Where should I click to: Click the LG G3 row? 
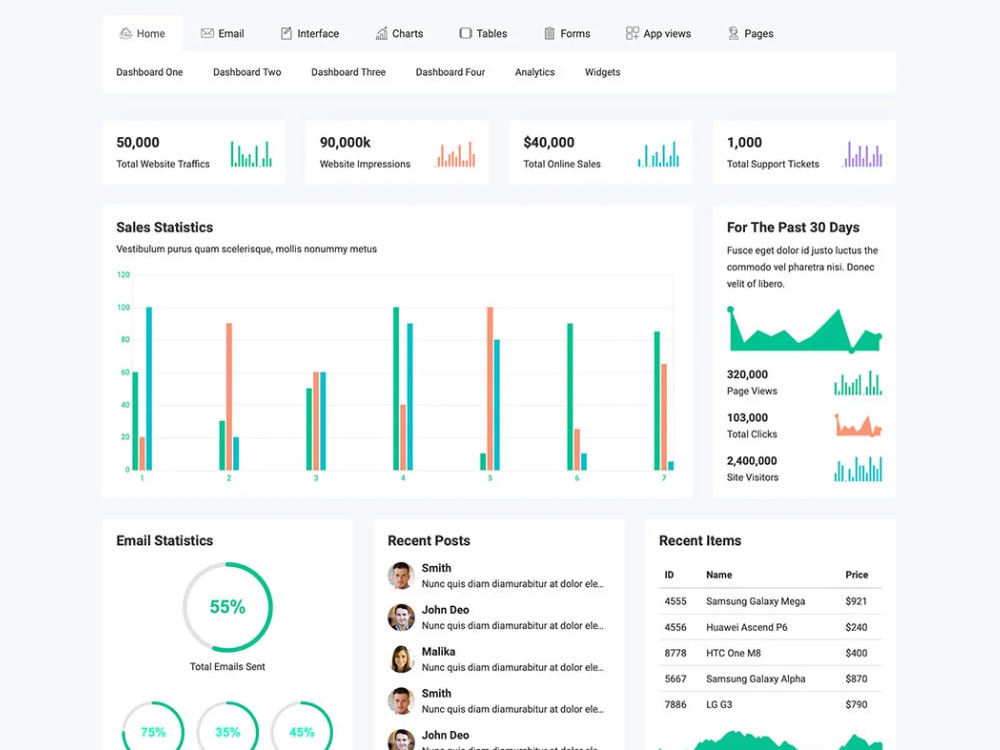click(x=770, y=704)
